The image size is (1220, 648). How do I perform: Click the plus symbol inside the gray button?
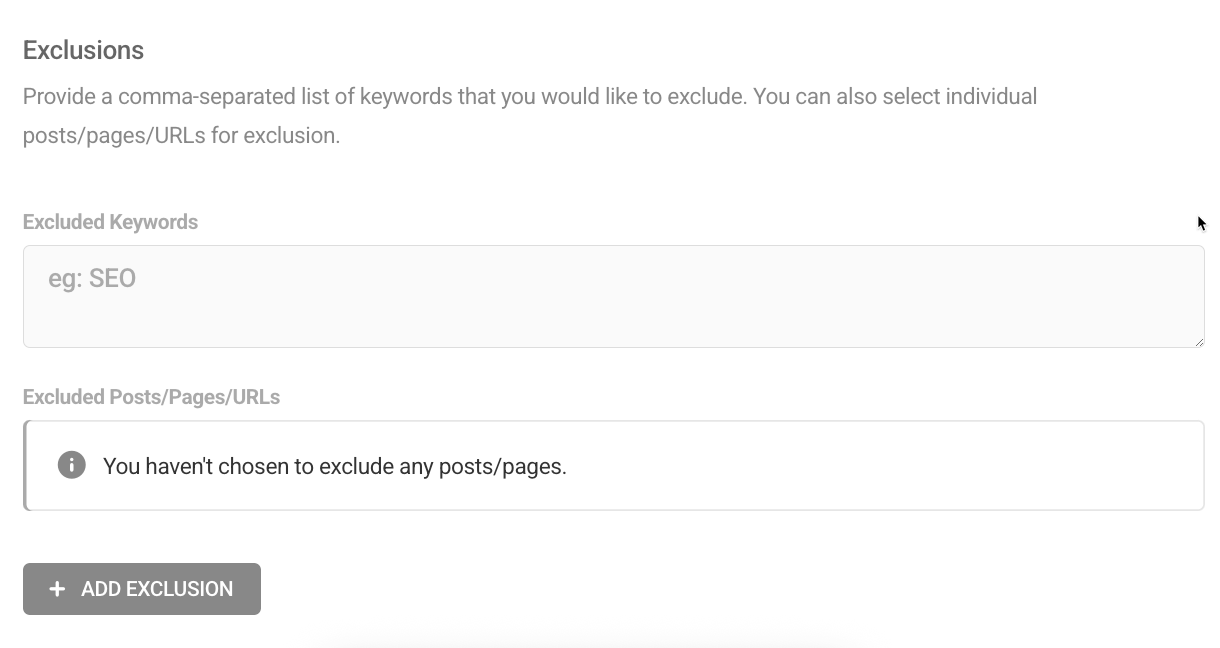(57, 589)
